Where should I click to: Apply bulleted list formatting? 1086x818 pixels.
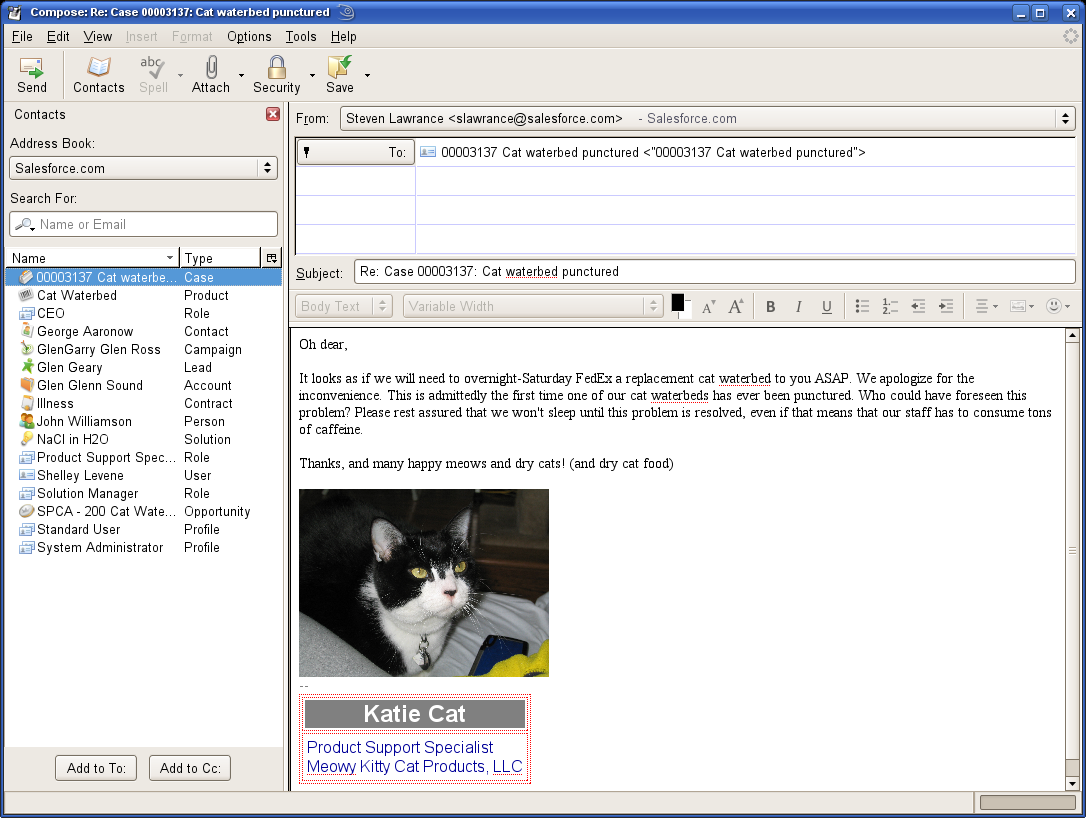(862, 306)
